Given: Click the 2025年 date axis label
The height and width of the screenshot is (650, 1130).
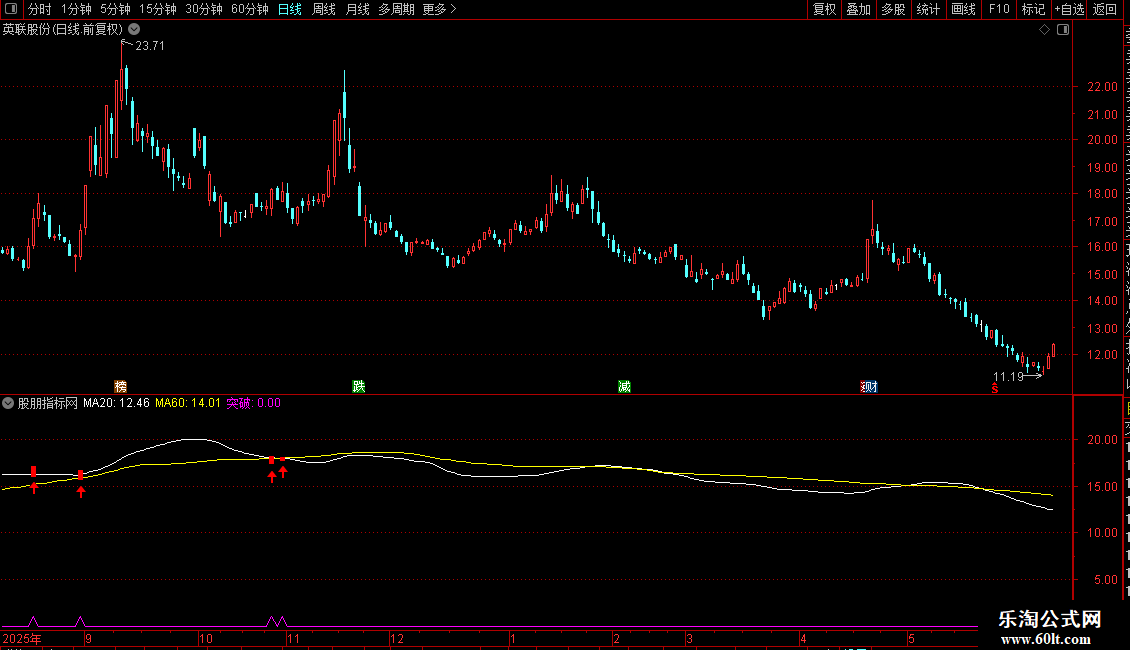Looking at the screenshot, I should (x=22, y=638).
